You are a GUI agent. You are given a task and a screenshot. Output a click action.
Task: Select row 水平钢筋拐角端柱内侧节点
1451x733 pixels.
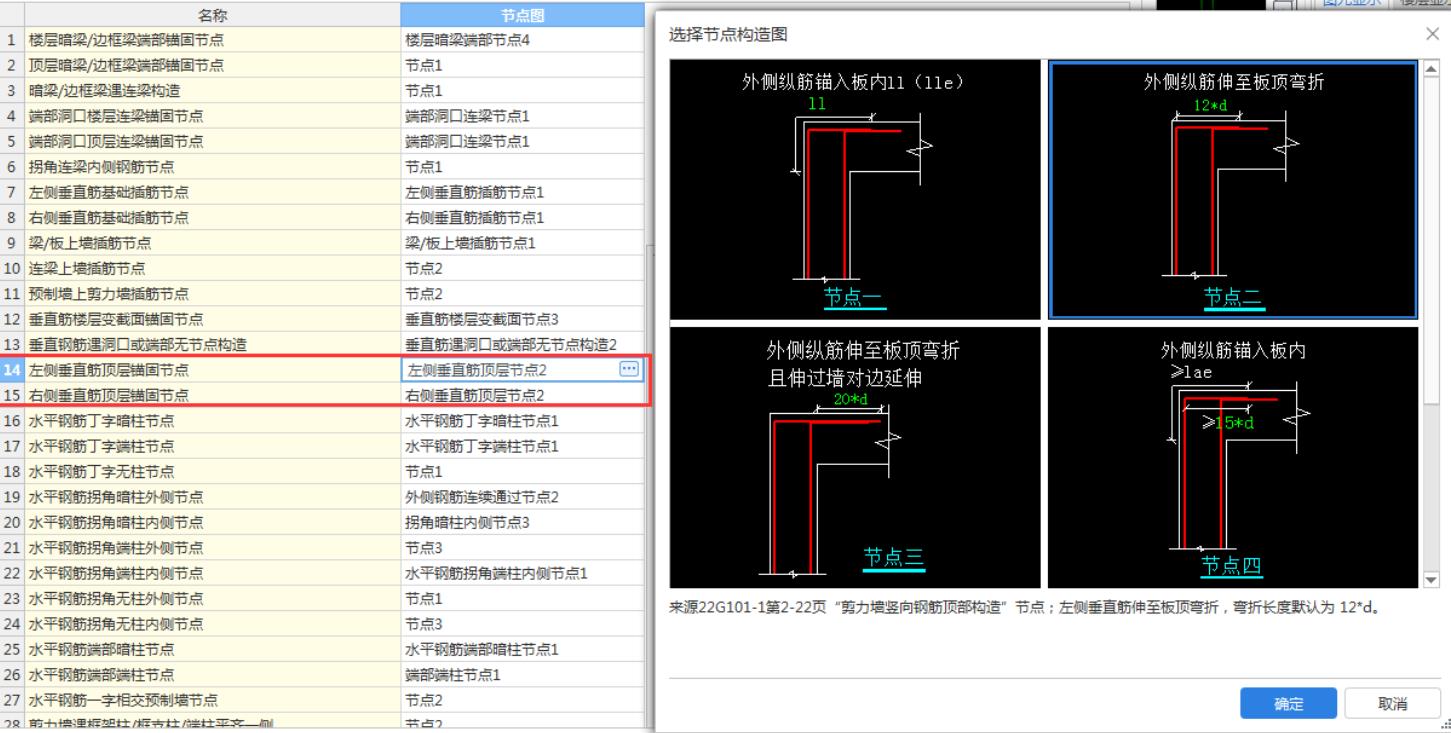coord(212,573)
